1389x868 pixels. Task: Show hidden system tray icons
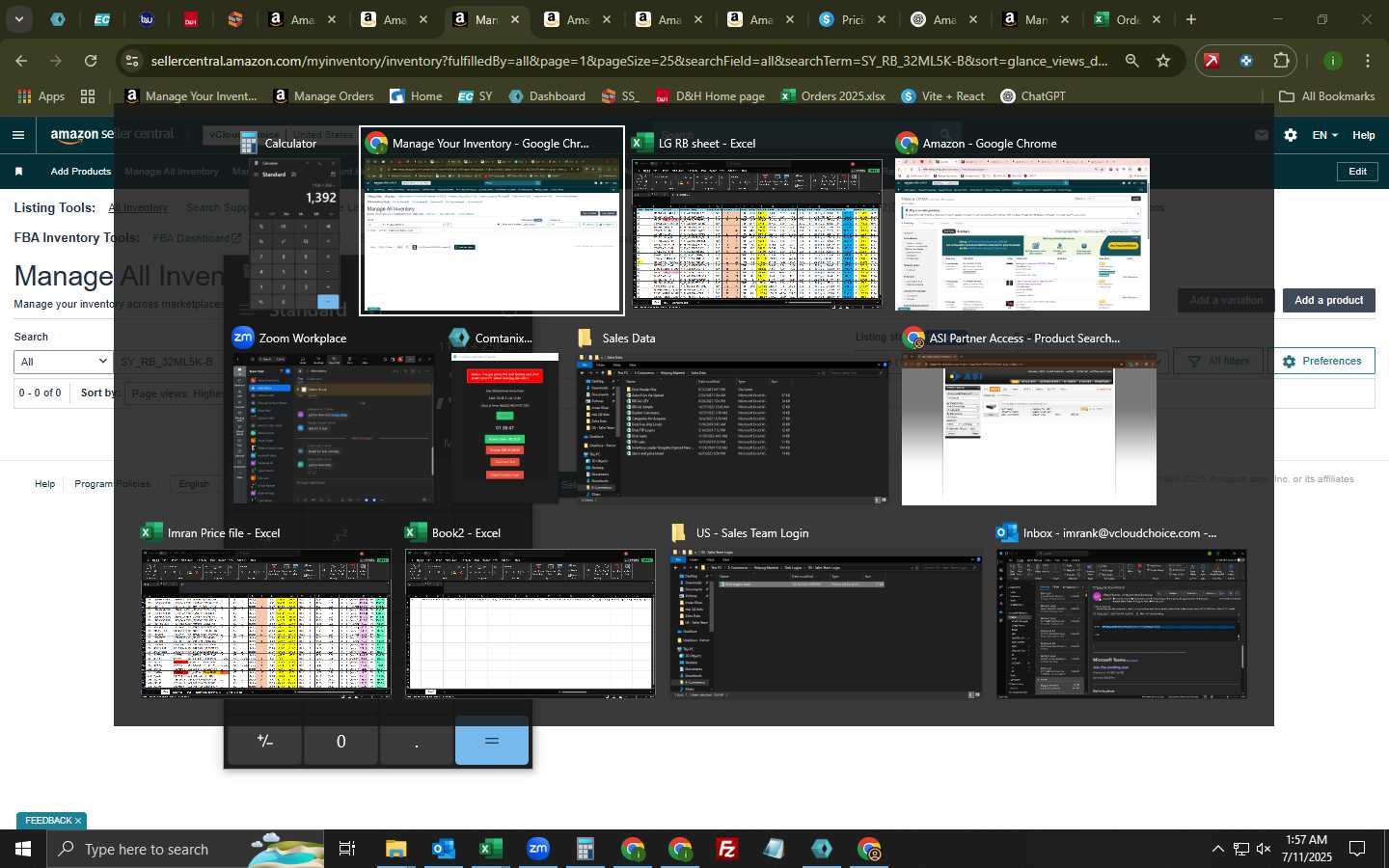click(x=1217, y=849)
